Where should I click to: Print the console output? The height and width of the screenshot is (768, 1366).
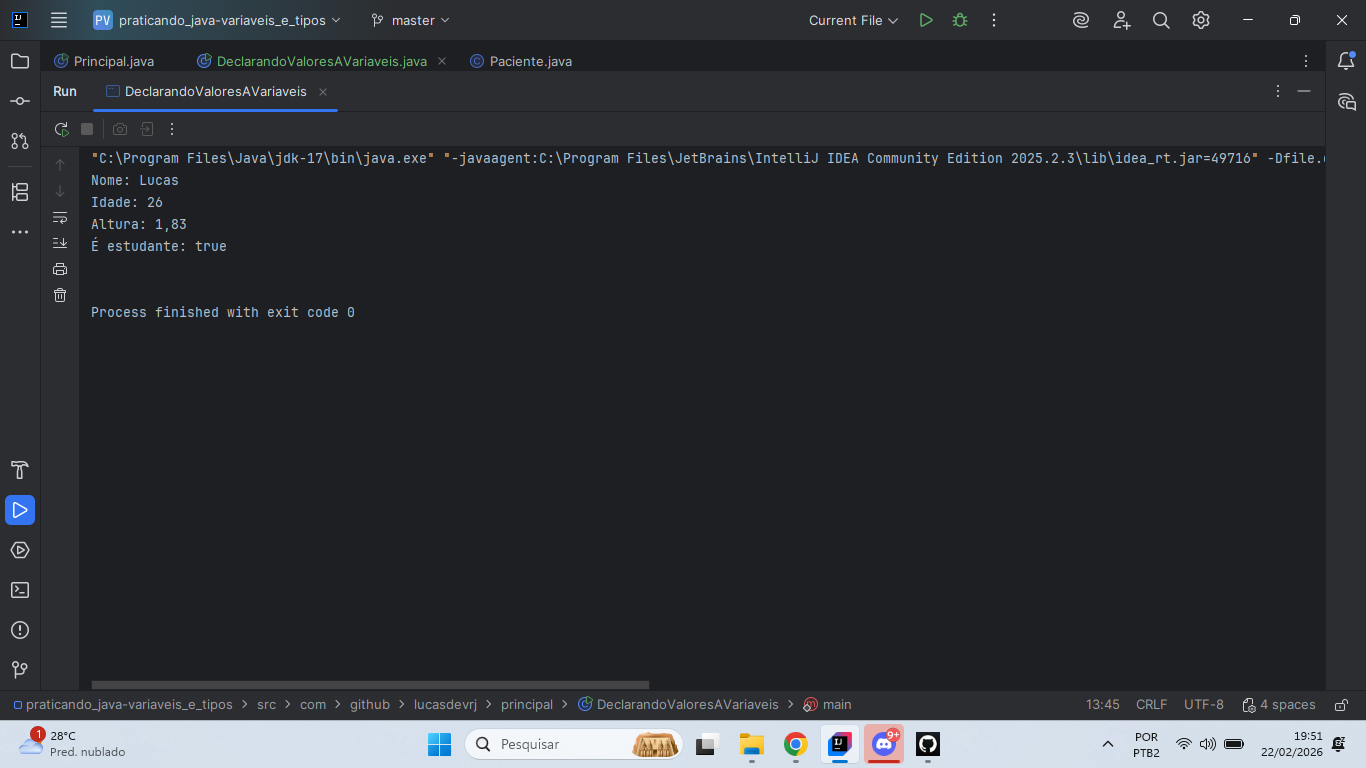pyautogui.click(x=60, y=269)
